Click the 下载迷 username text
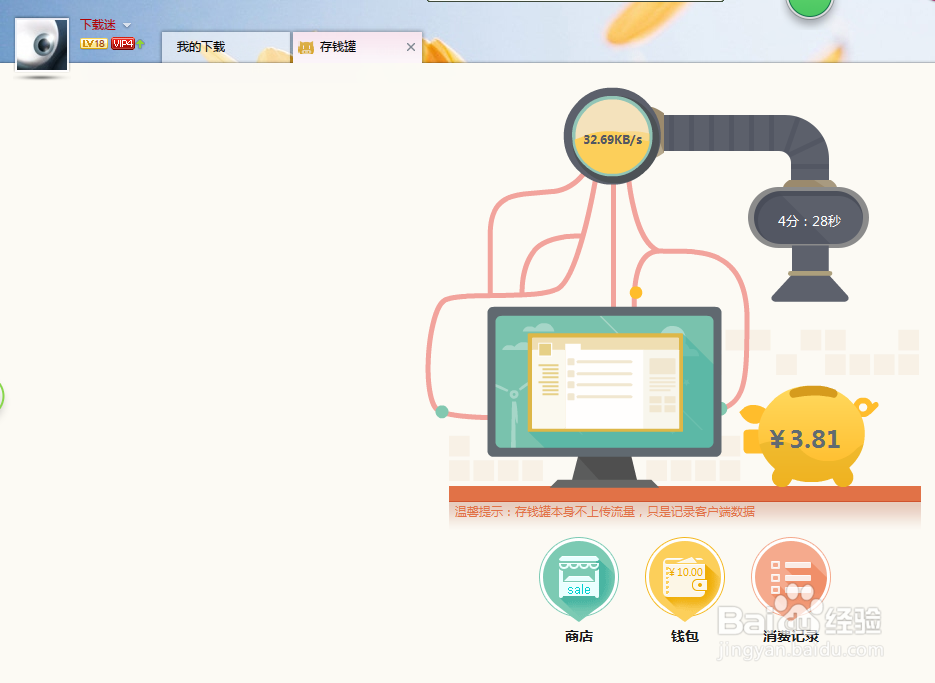 pyautogui.click(x=98, y=25)
